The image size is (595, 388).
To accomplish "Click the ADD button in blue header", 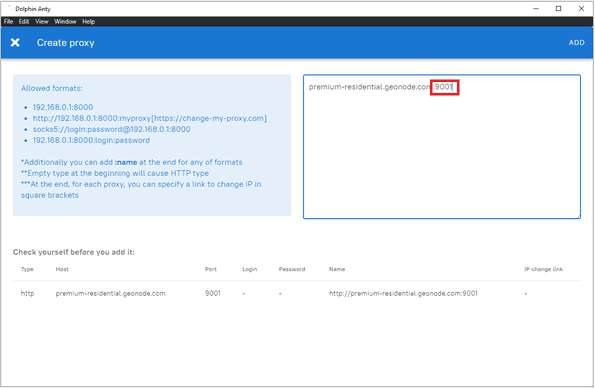I will point(576,43).
